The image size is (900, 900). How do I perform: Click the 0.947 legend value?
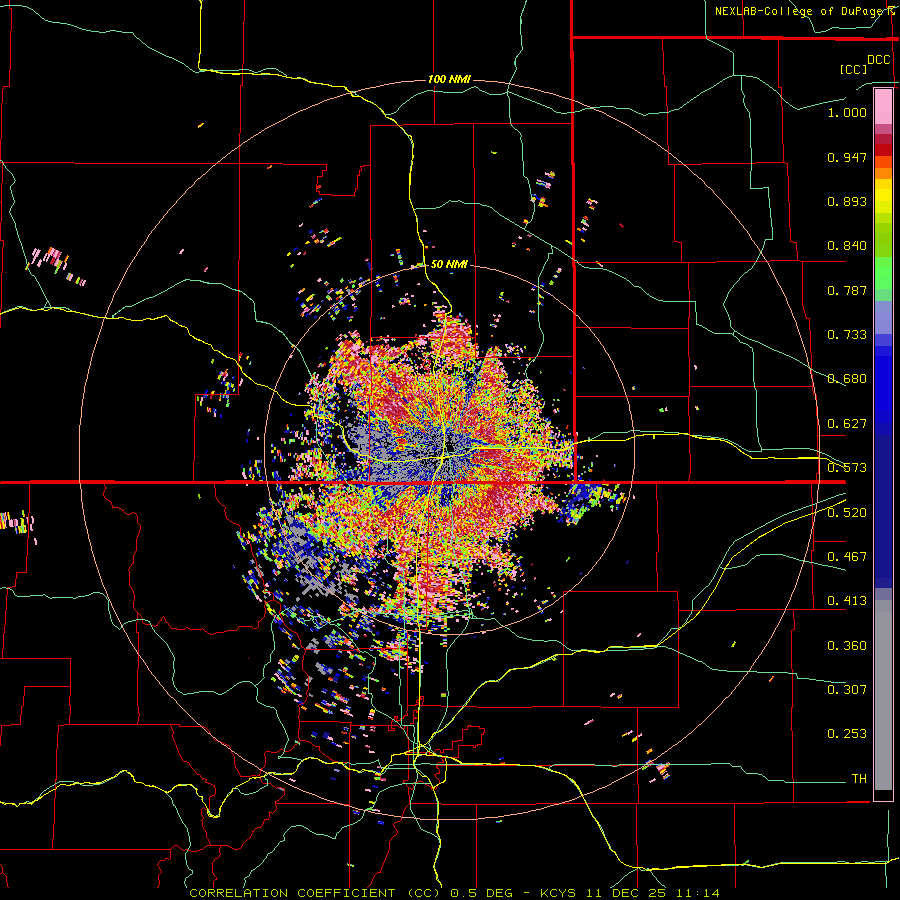point(847,157)
